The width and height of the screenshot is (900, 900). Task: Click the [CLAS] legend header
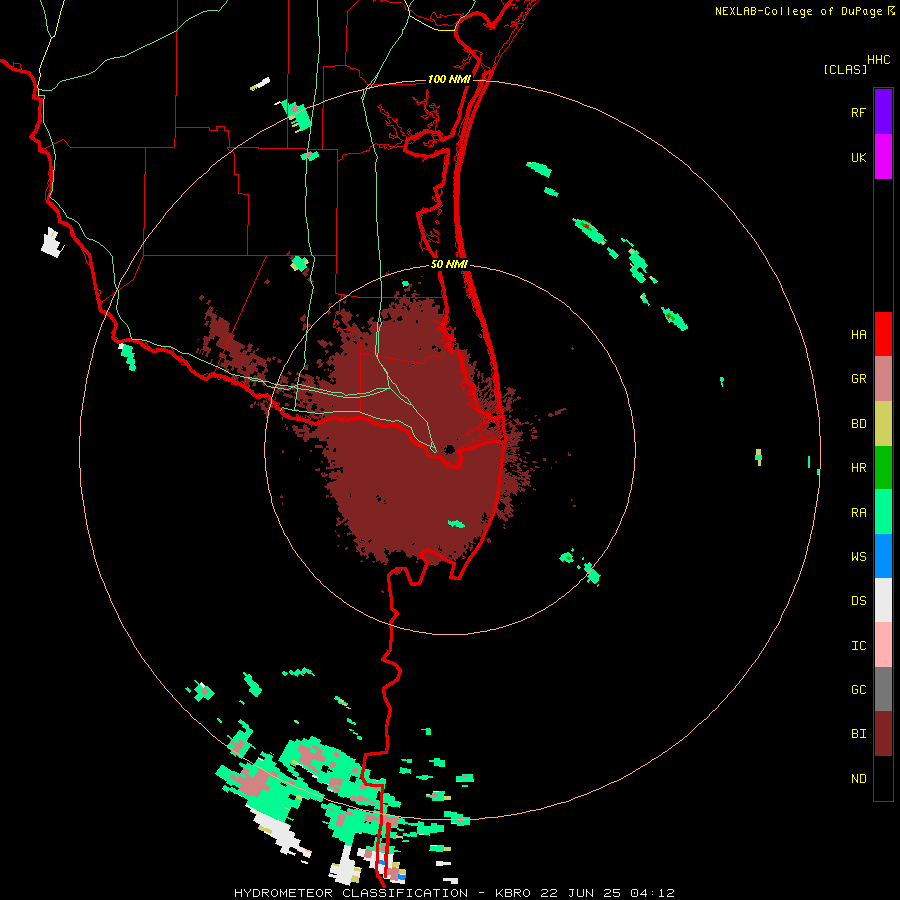click(x=845, y=69)
